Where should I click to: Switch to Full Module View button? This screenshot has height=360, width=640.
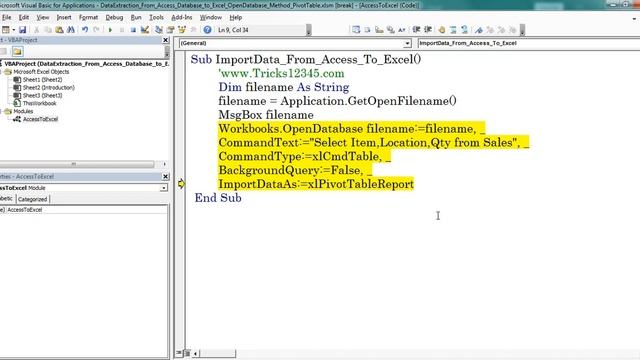pyautogui.click(x=187, y=353)
